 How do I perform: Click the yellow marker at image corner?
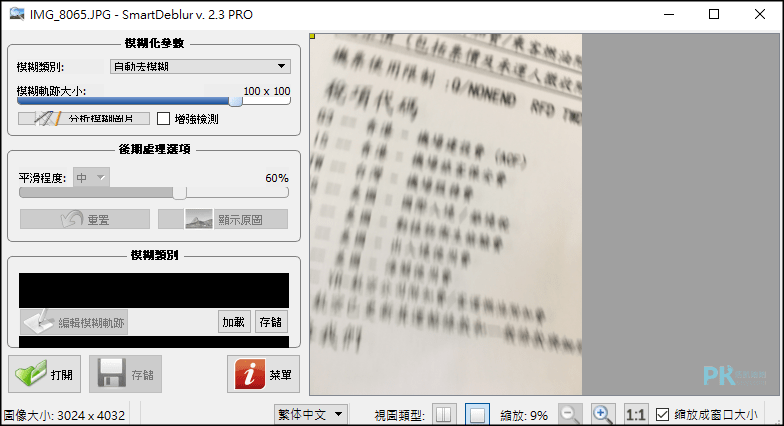[312, 36]
